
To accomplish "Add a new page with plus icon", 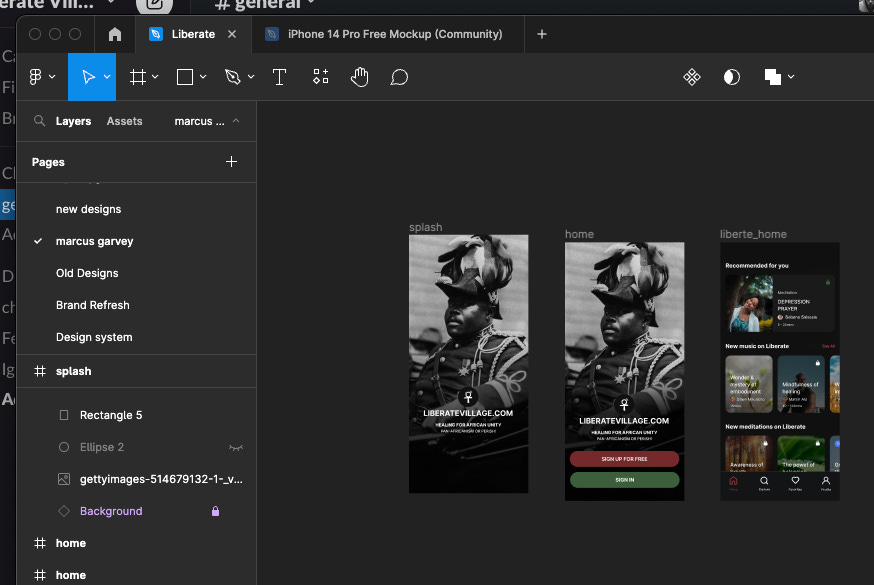I will [231, 162].
